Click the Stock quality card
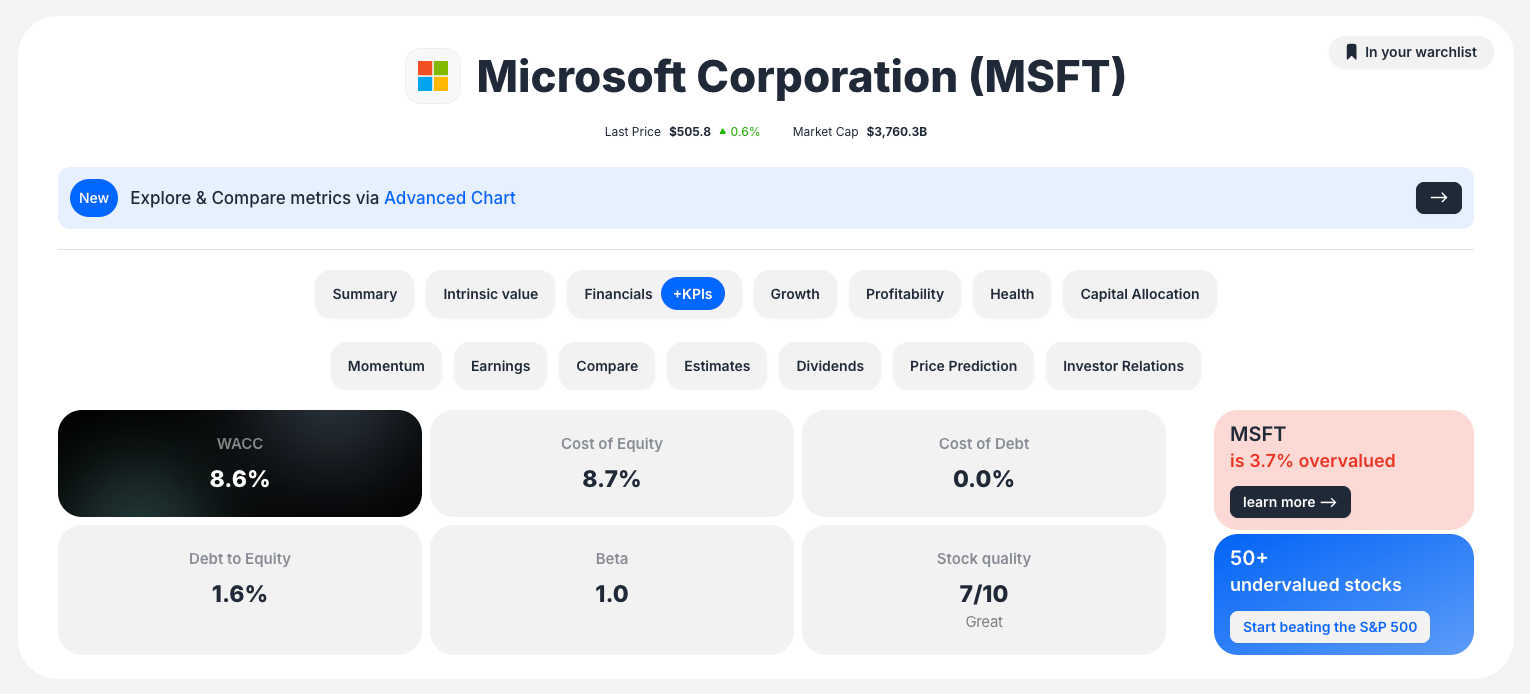The width and height of the screenshot is (1530, 694). pos(984,590)
